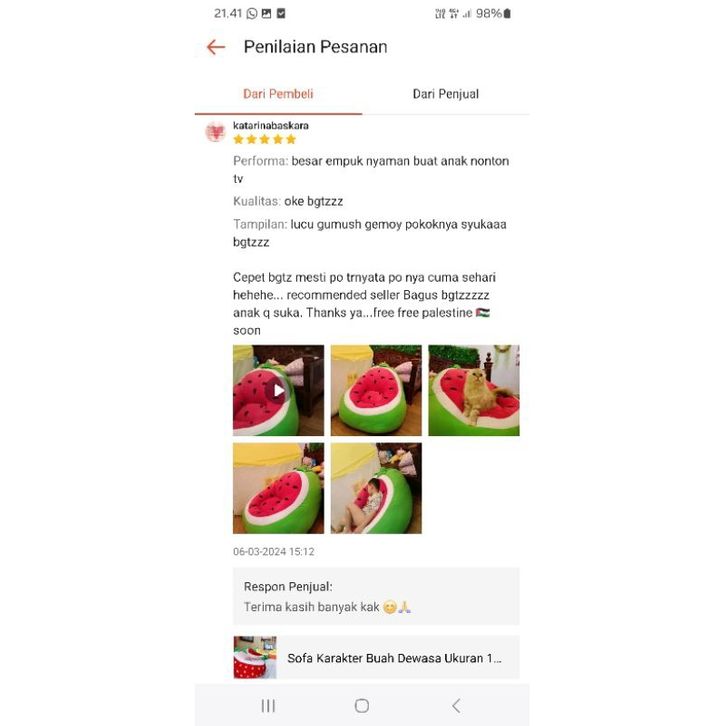726x726 pixels.
Task: Select the Dari Pembeli tab
Action: [278, 94]
